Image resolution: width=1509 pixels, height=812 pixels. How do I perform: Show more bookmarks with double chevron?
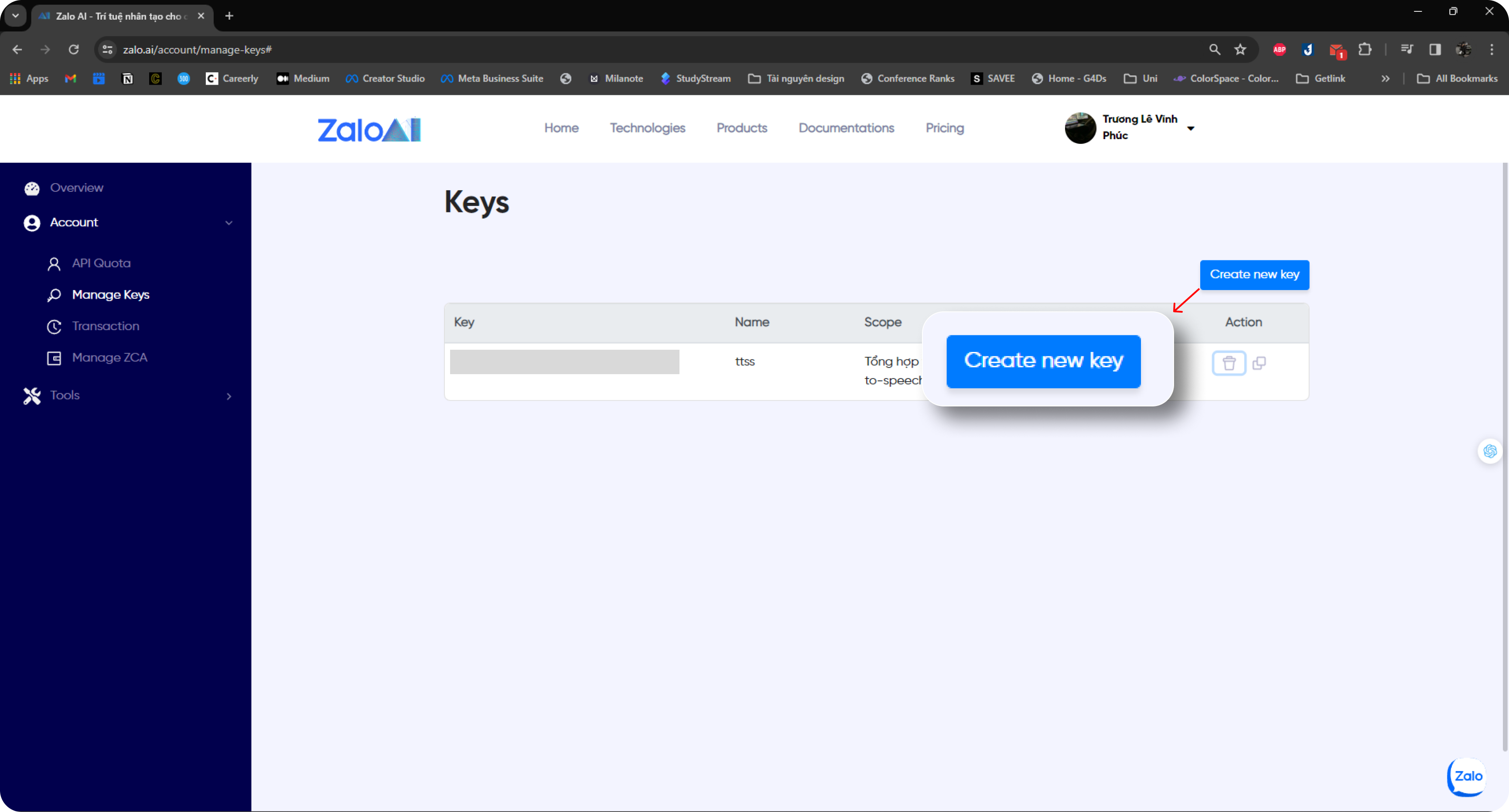pos(1386,78)
